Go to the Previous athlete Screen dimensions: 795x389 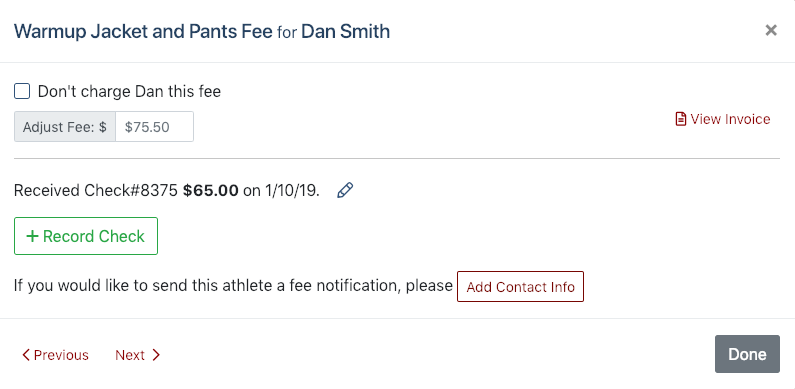pyautogui.click(x=55, y=355)
